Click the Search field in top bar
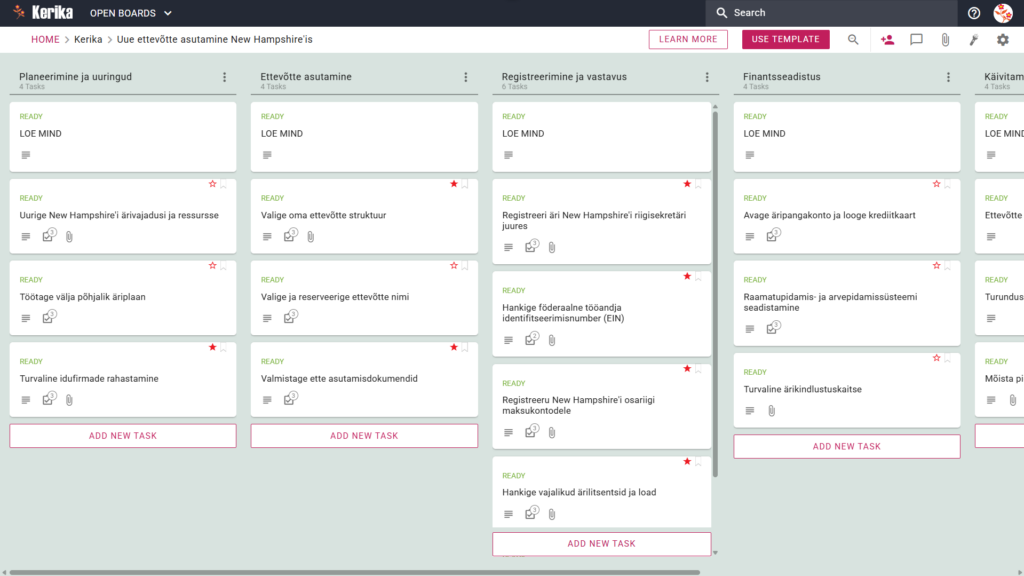Image resolution: width=1024 pixels, height=576 pixels. [831, 13]
